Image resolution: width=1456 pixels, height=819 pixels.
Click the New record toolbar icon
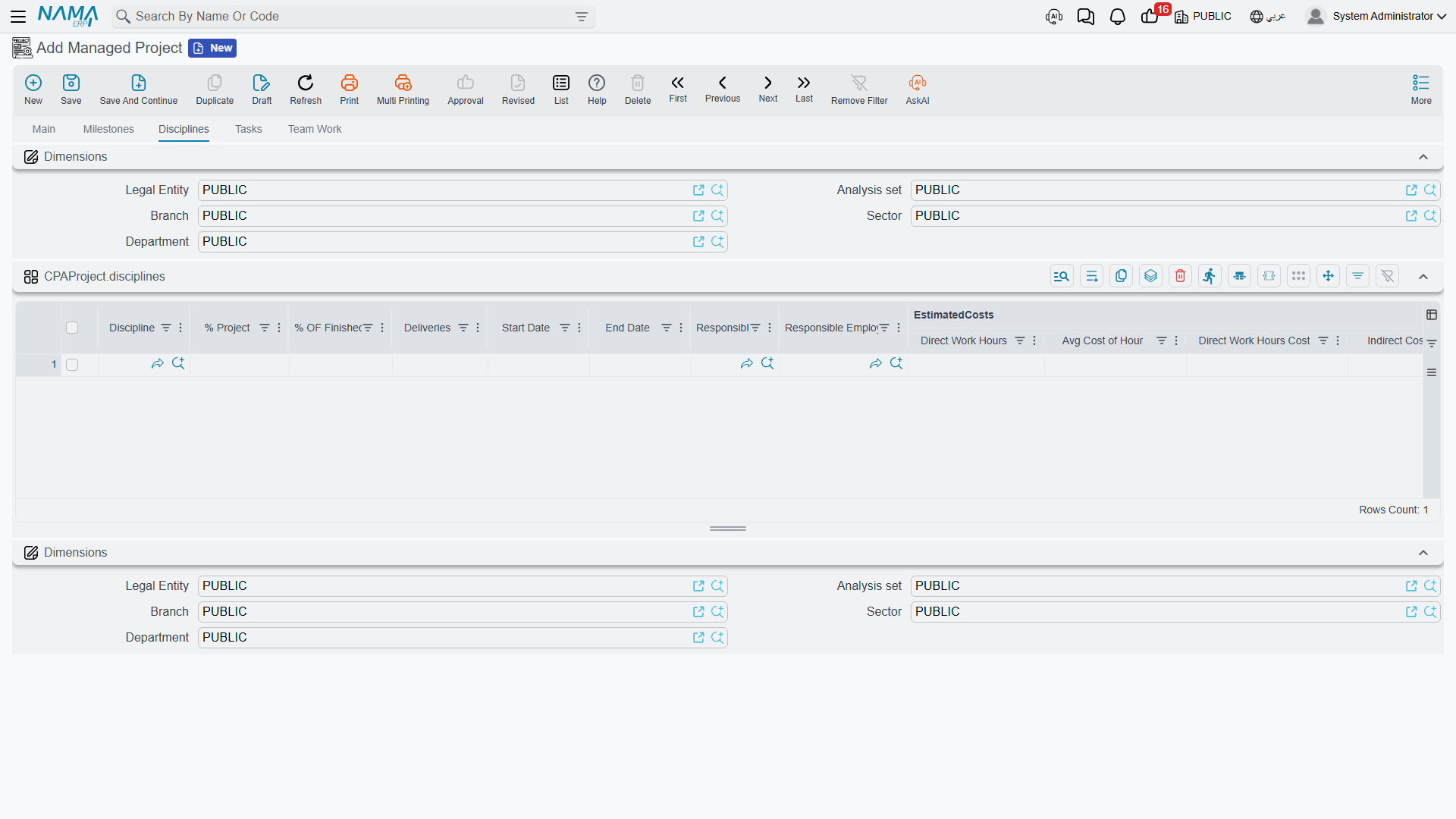click(33, 89)
